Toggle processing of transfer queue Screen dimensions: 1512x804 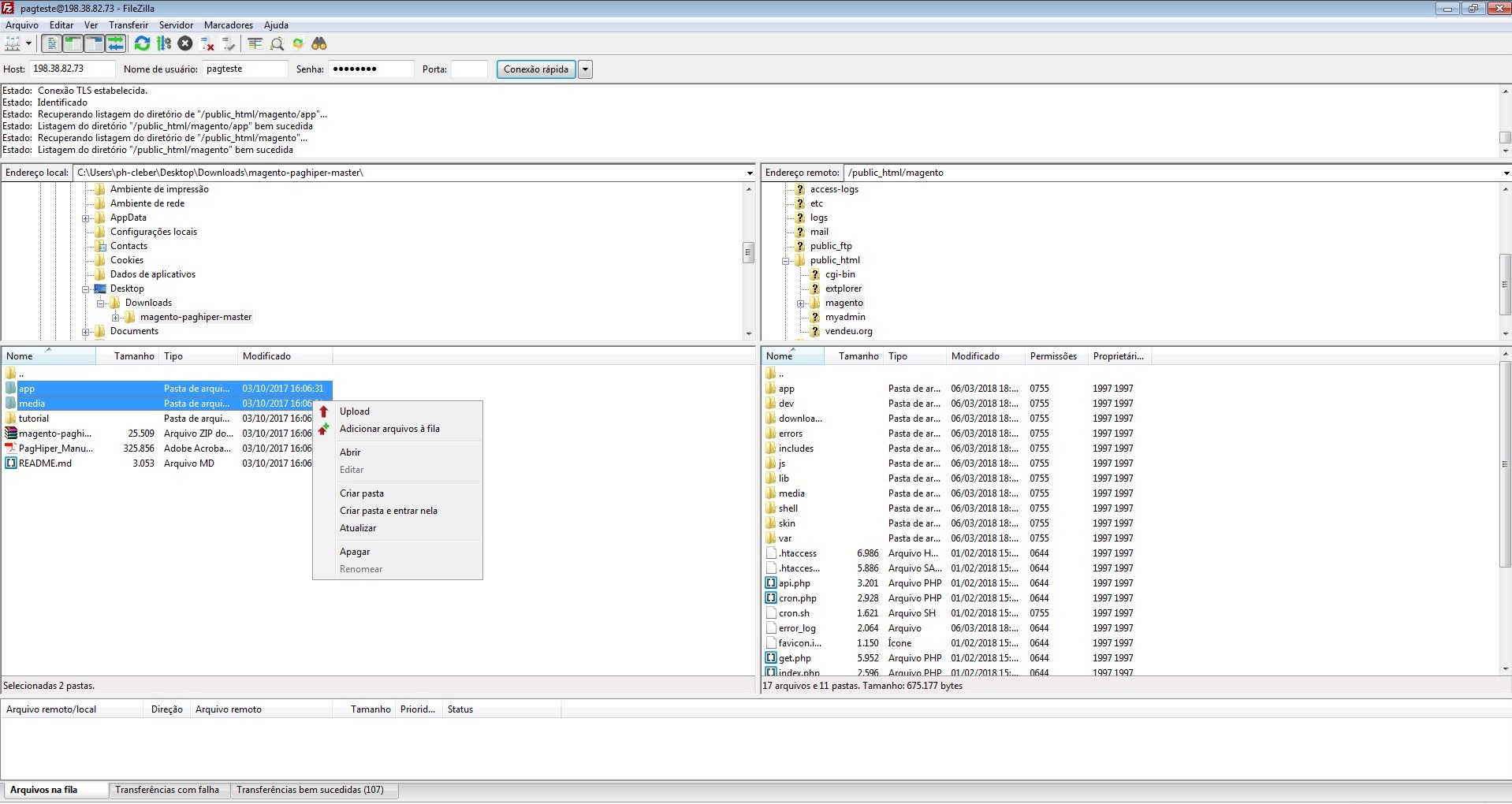tap(163, 43)
